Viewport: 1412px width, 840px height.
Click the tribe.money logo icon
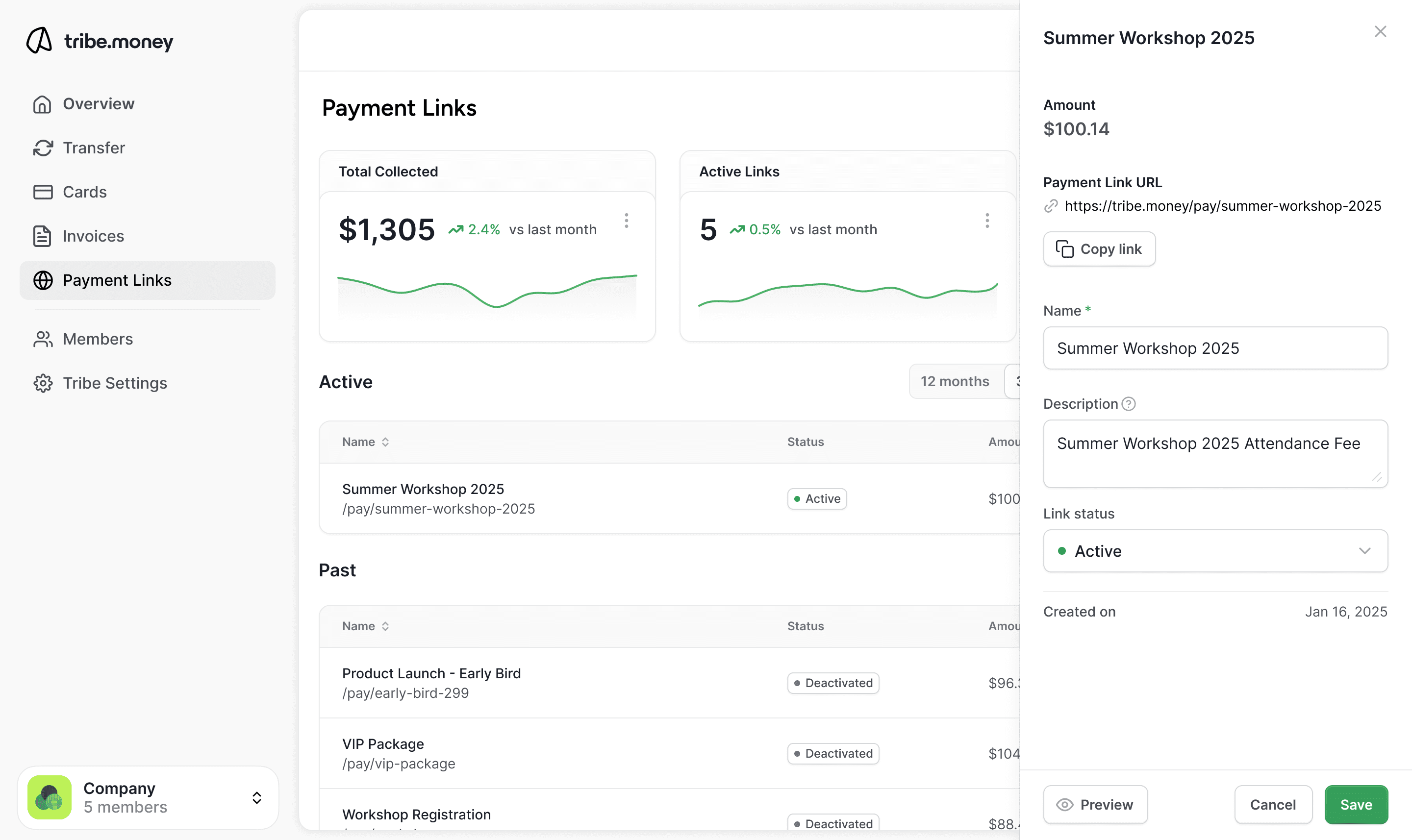tap(40, 41)
